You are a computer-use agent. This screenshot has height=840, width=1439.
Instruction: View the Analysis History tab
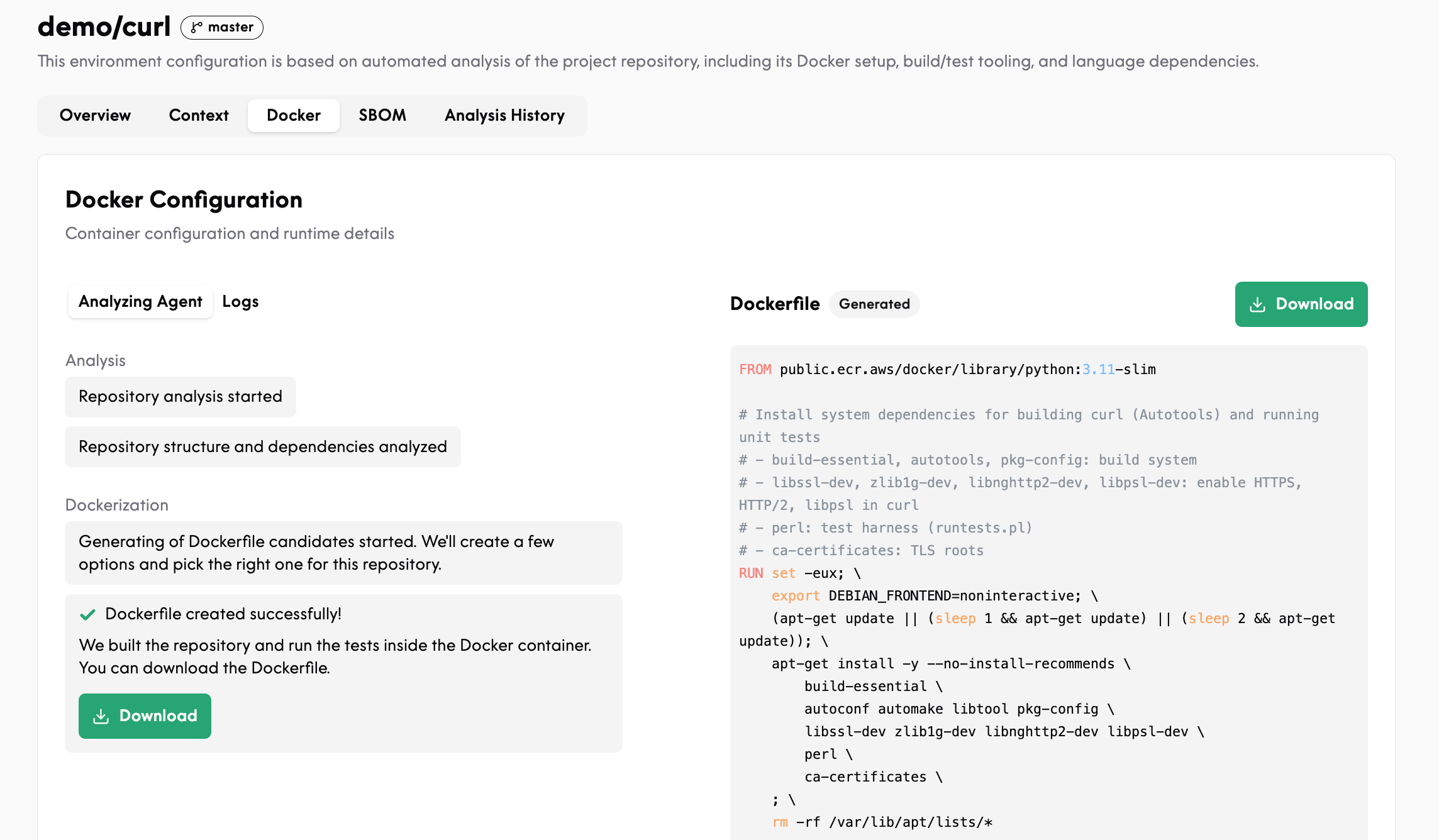504,116
